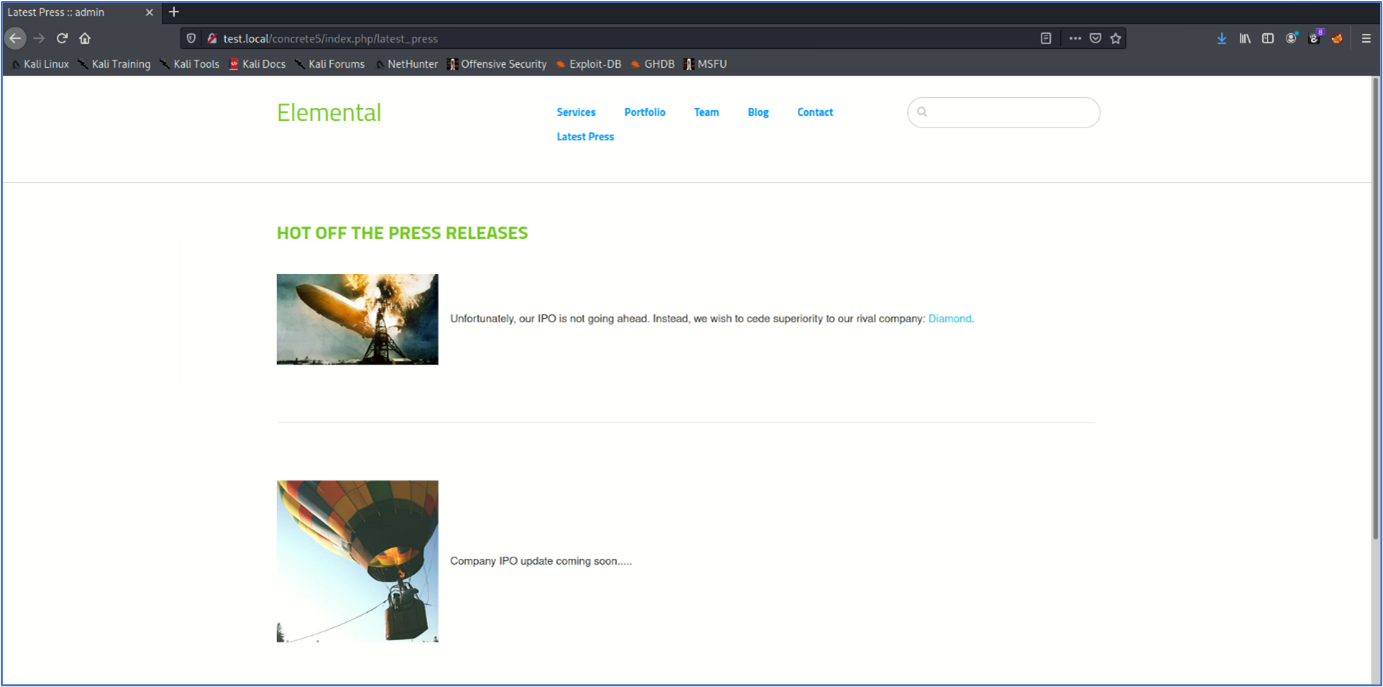This screenshot has width=1383, height=687.
Task: Reload the current page
Action: click(x=62, y=38)
